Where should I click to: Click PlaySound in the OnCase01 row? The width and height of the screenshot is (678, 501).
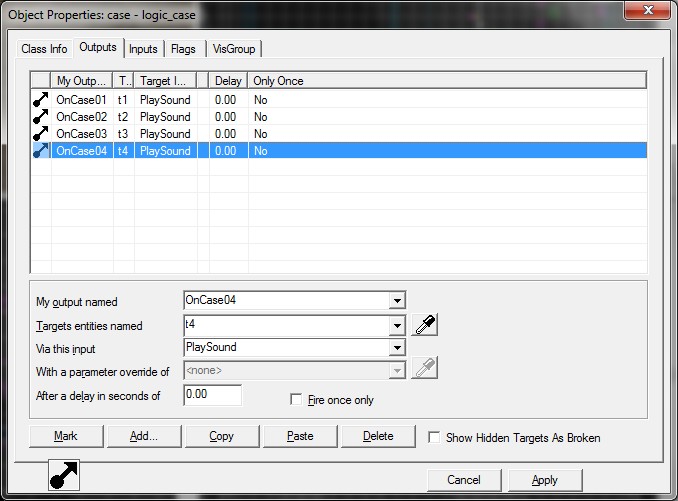(165, 100)
